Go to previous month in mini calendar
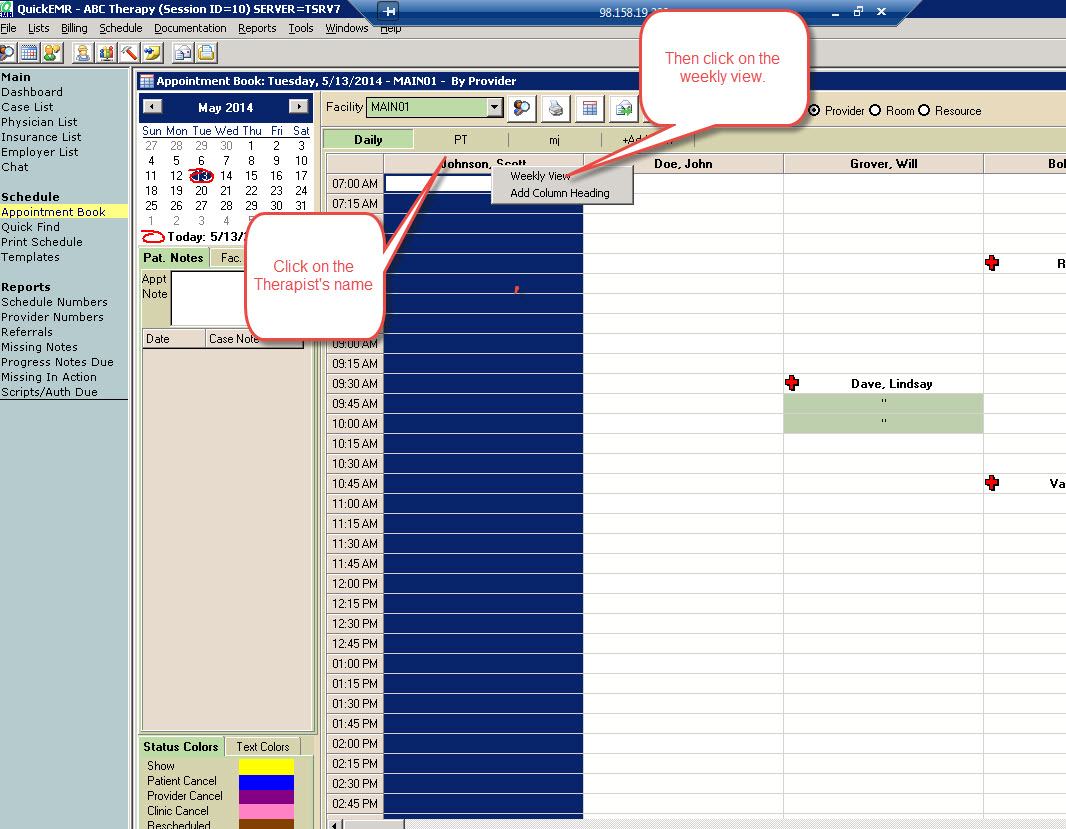The image size is (1066, 829). tap(152, 107)
